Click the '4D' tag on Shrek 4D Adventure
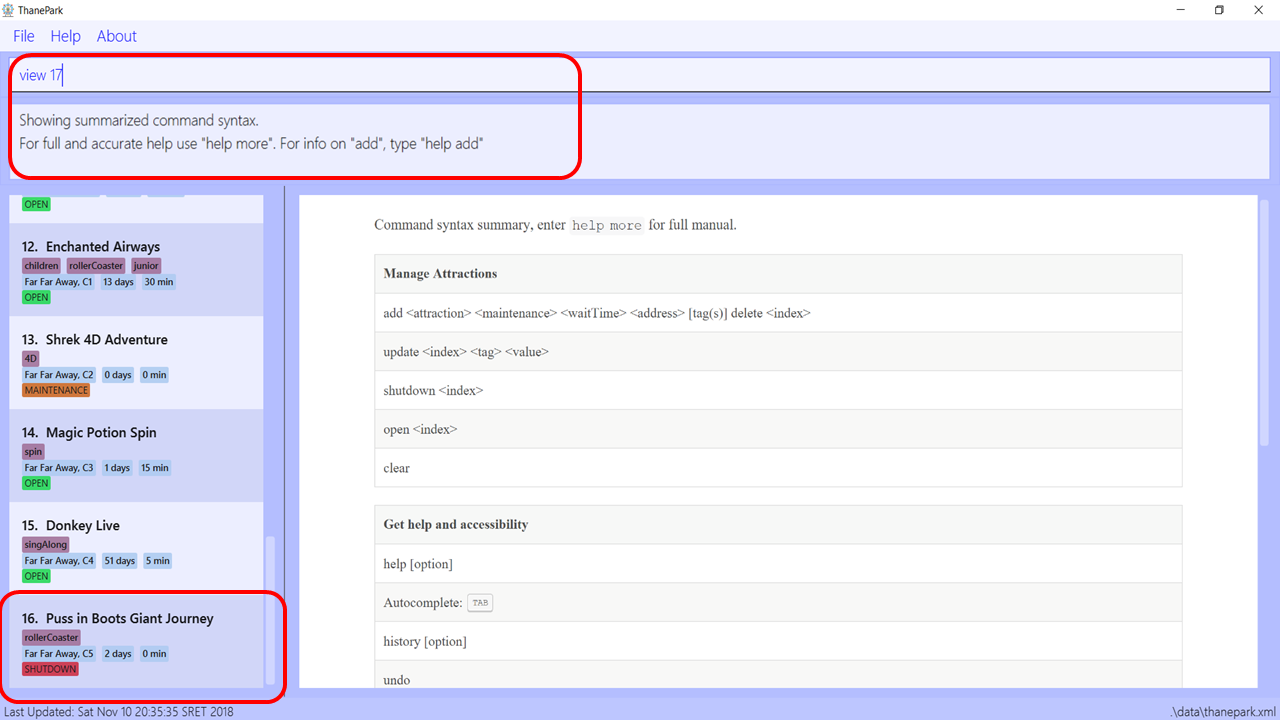 coord(31,359)
